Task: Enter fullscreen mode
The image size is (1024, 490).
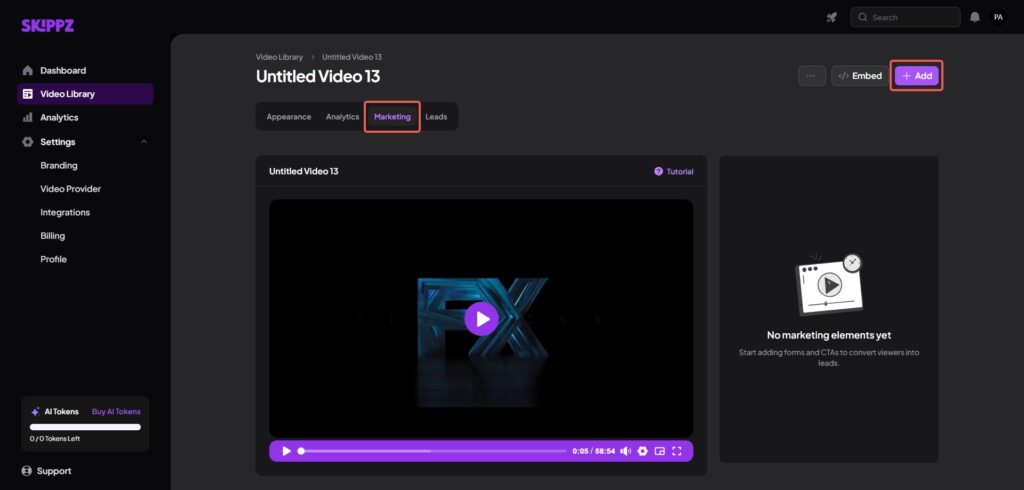Action: [677, 451]
